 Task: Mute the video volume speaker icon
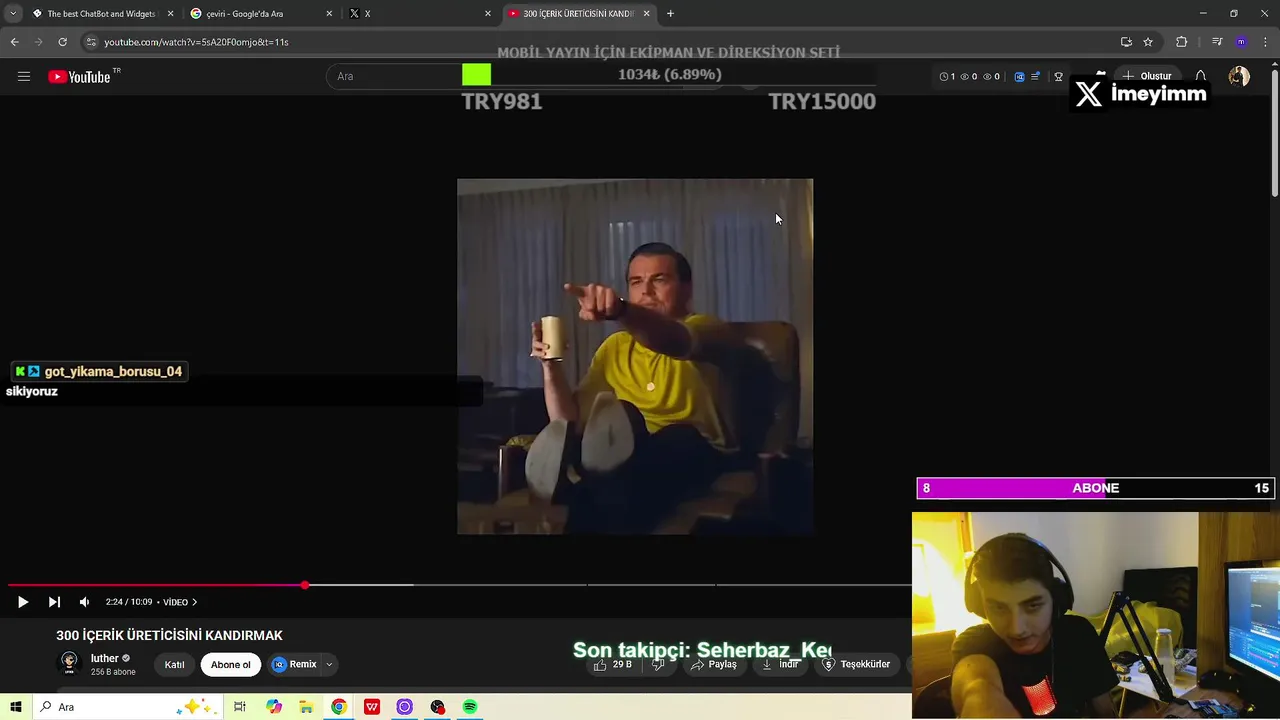[x=84, y=602]
